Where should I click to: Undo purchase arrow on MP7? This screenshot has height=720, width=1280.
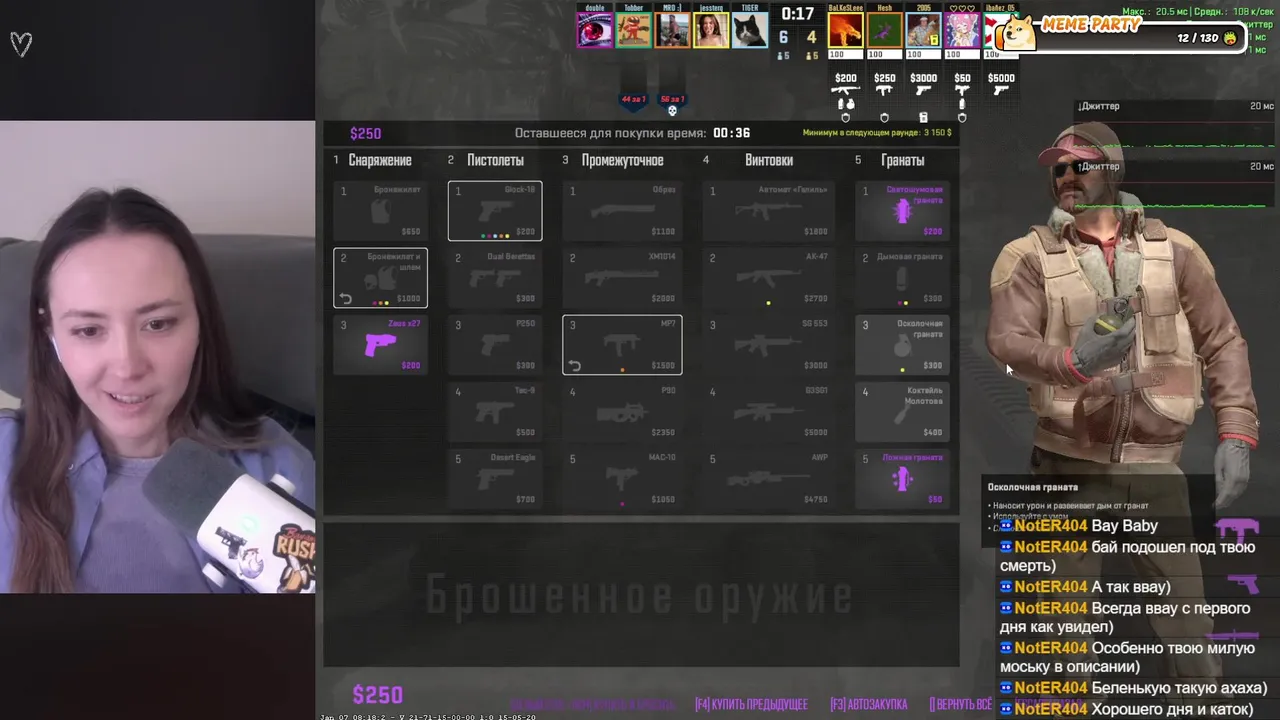[x=575, y=365]
